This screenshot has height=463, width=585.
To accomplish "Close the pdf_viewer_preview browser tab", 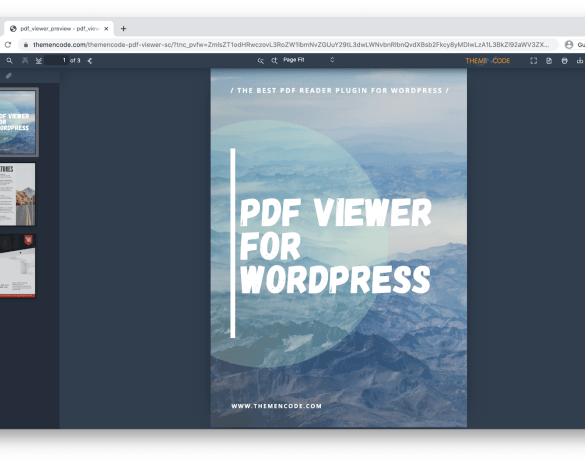I will pos(106,28).
